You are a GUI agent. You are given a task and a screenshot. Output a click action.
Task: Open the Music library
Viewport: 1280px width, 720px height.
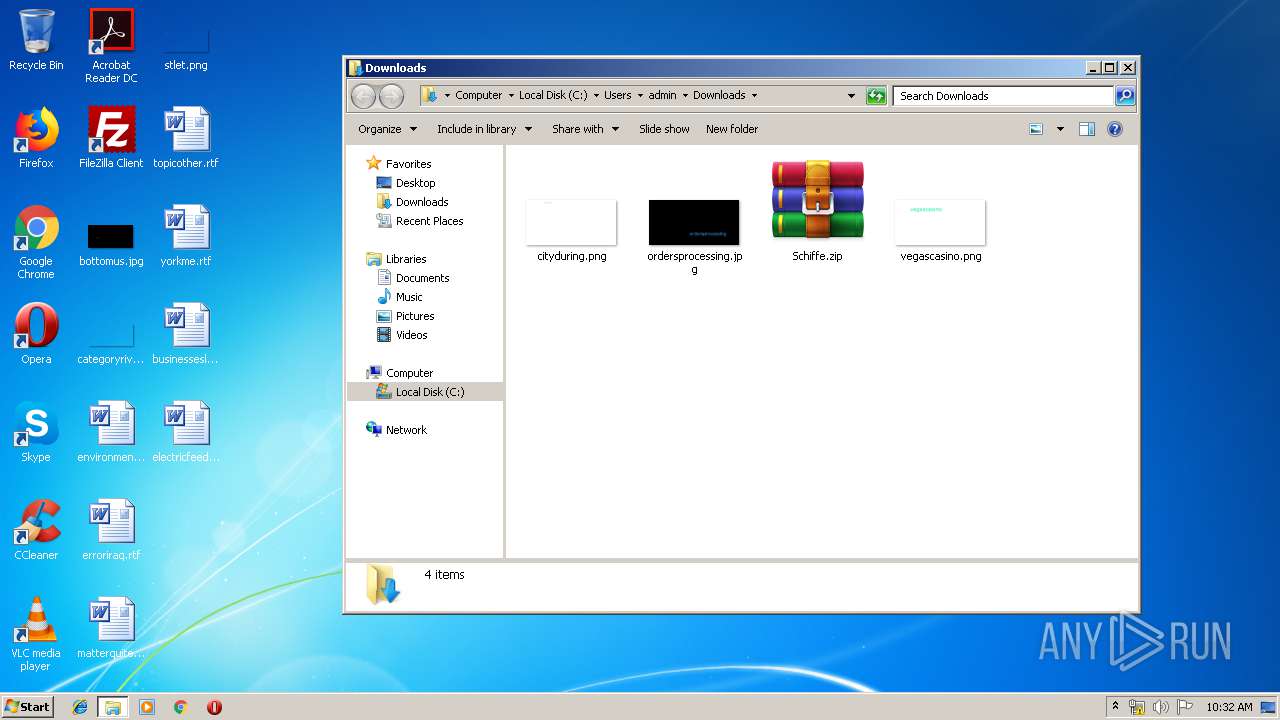(409, 297)
